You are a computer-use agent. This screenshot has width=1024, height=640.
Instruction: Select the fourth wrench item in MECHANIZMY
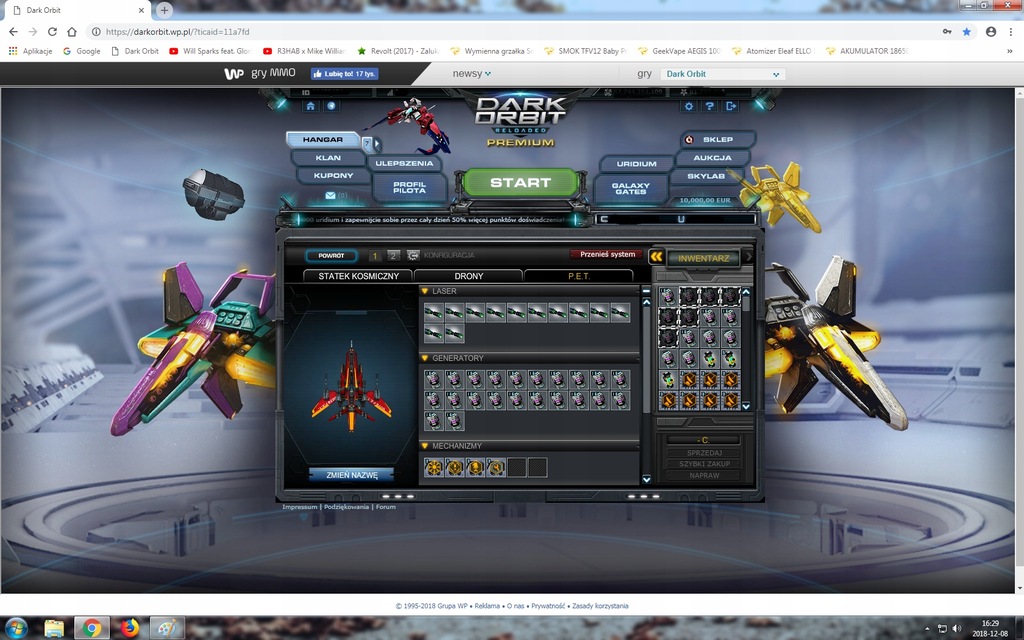tap(496, 467)
